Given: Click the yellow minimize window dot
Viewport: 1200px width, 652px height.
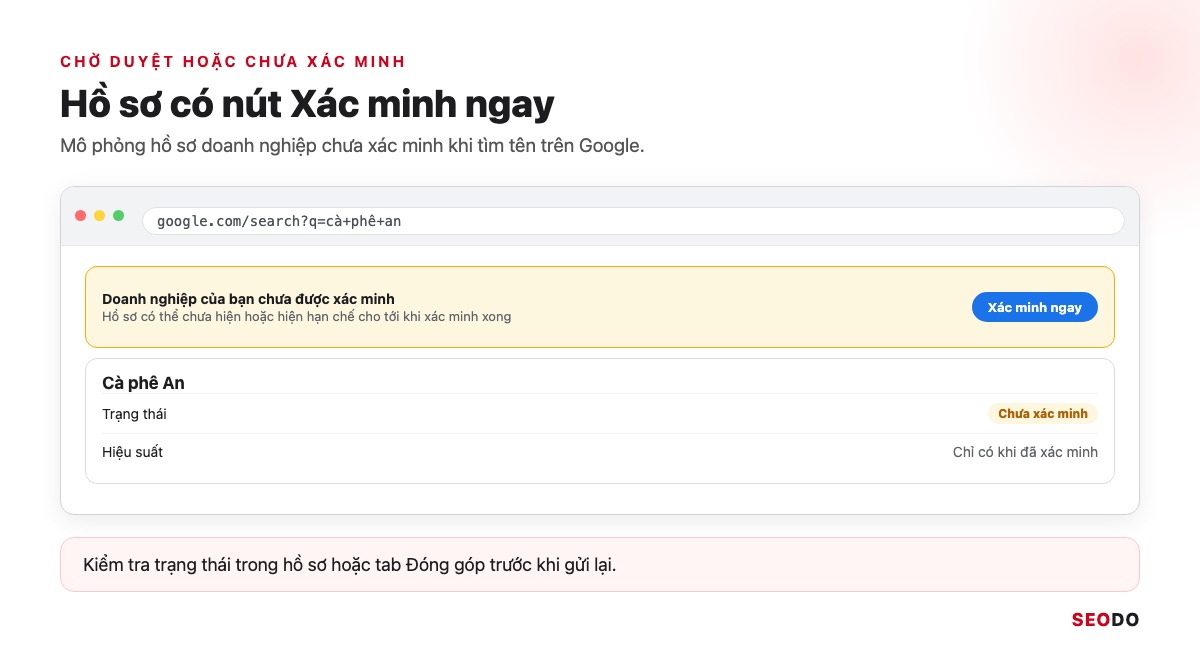Looking at the screenshot, I should 100,216.
